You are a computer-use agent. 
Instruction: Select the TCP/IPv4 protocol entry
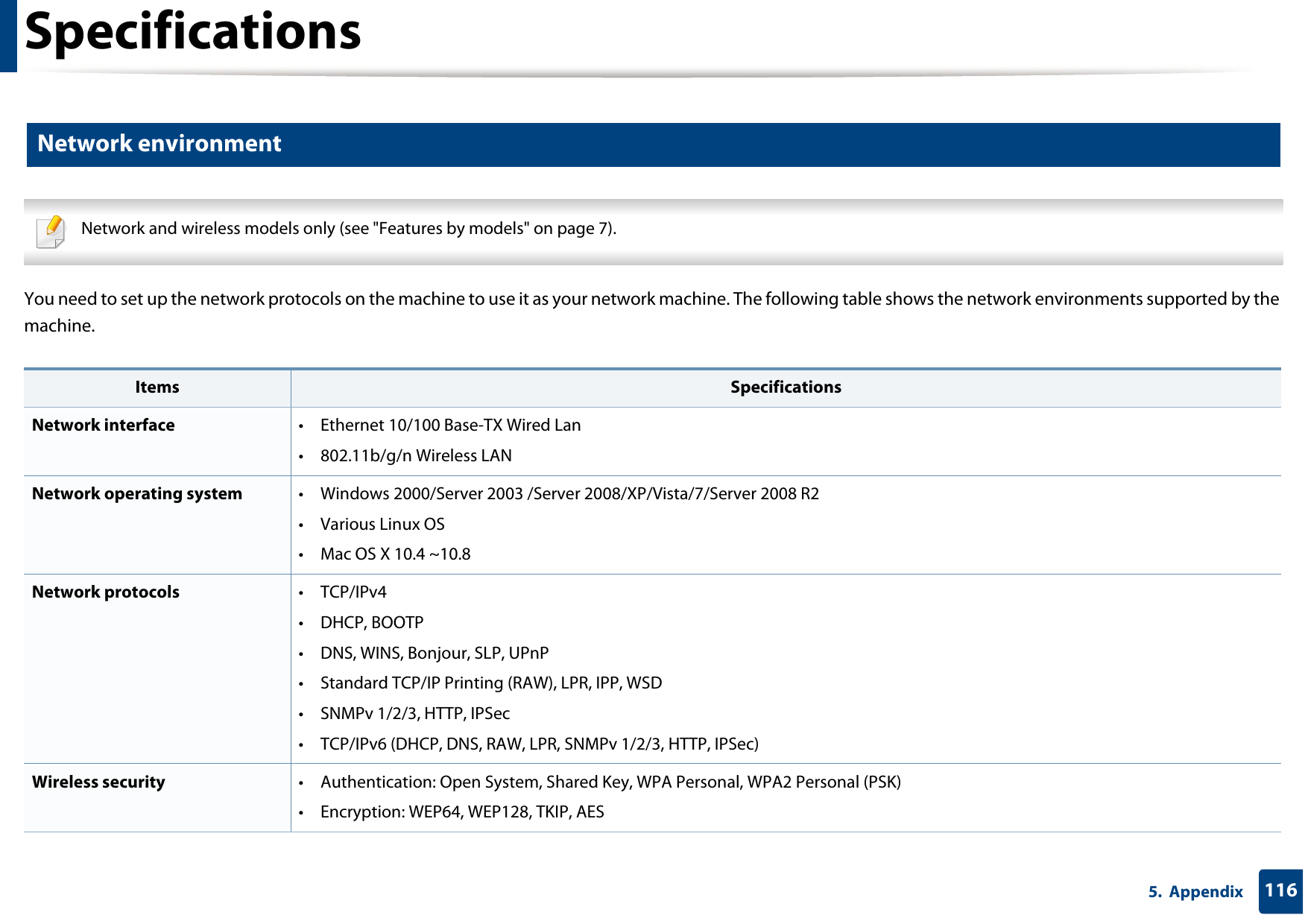click(353, 592)
